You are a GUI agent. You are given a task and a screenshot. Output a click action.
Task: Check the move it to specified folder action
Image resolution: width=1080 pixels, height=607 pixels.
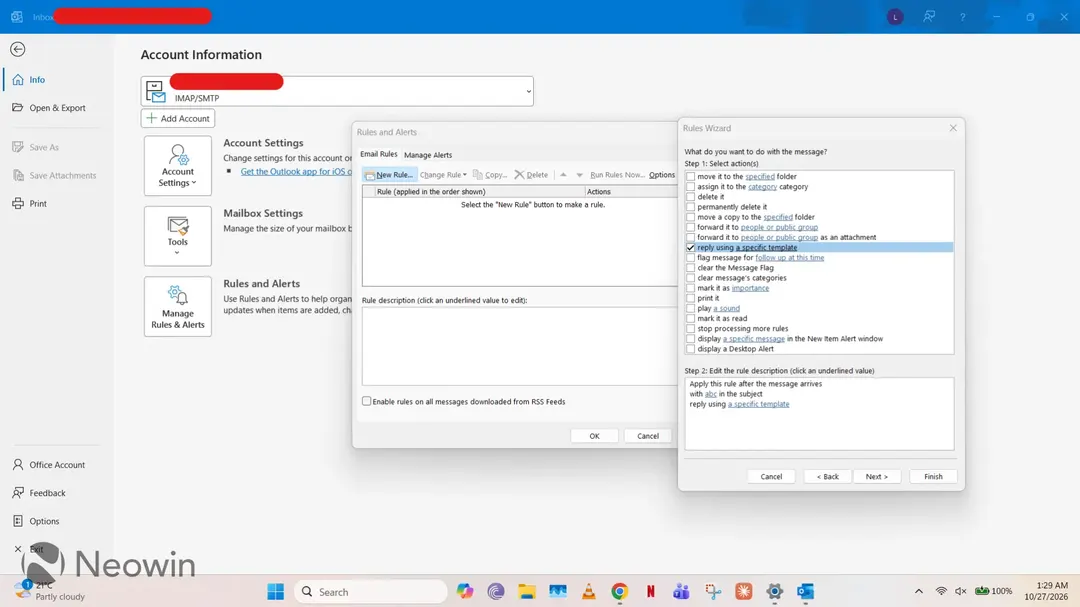click(x=690, y=176)
